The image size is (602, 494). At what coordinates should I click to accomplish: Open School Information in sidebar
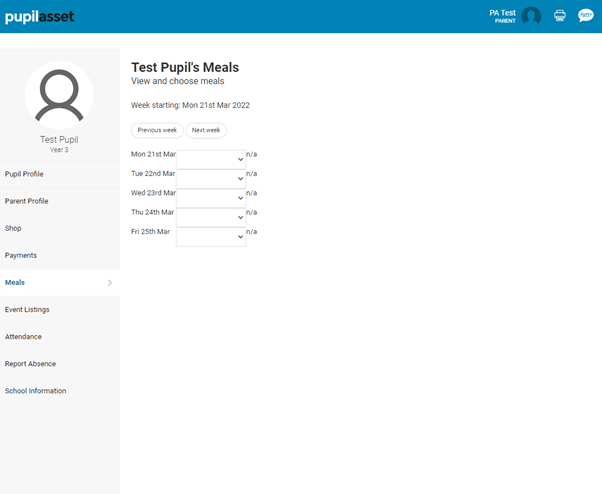click(60, 391)
